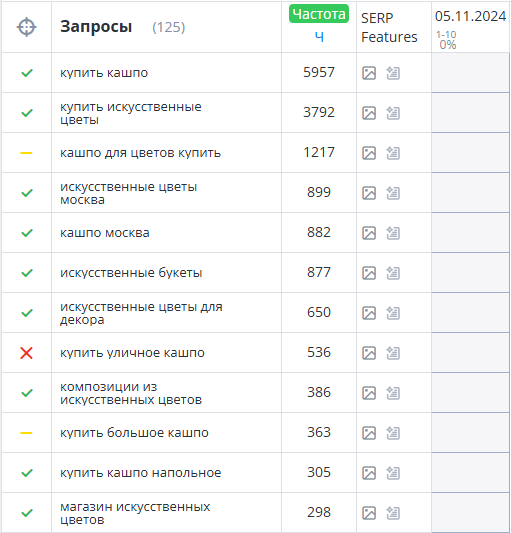Open image SERP feature for купить кашпо
The image size is (511, 533).
click(369, 73)
